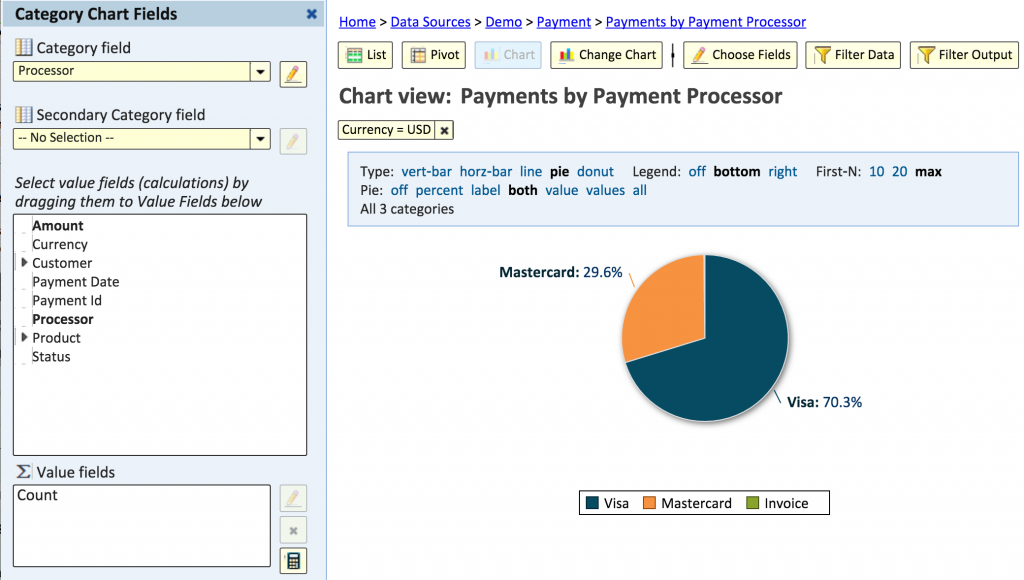
Task: Set chart type to vert-bar
Action: click(x=426, y=171)
